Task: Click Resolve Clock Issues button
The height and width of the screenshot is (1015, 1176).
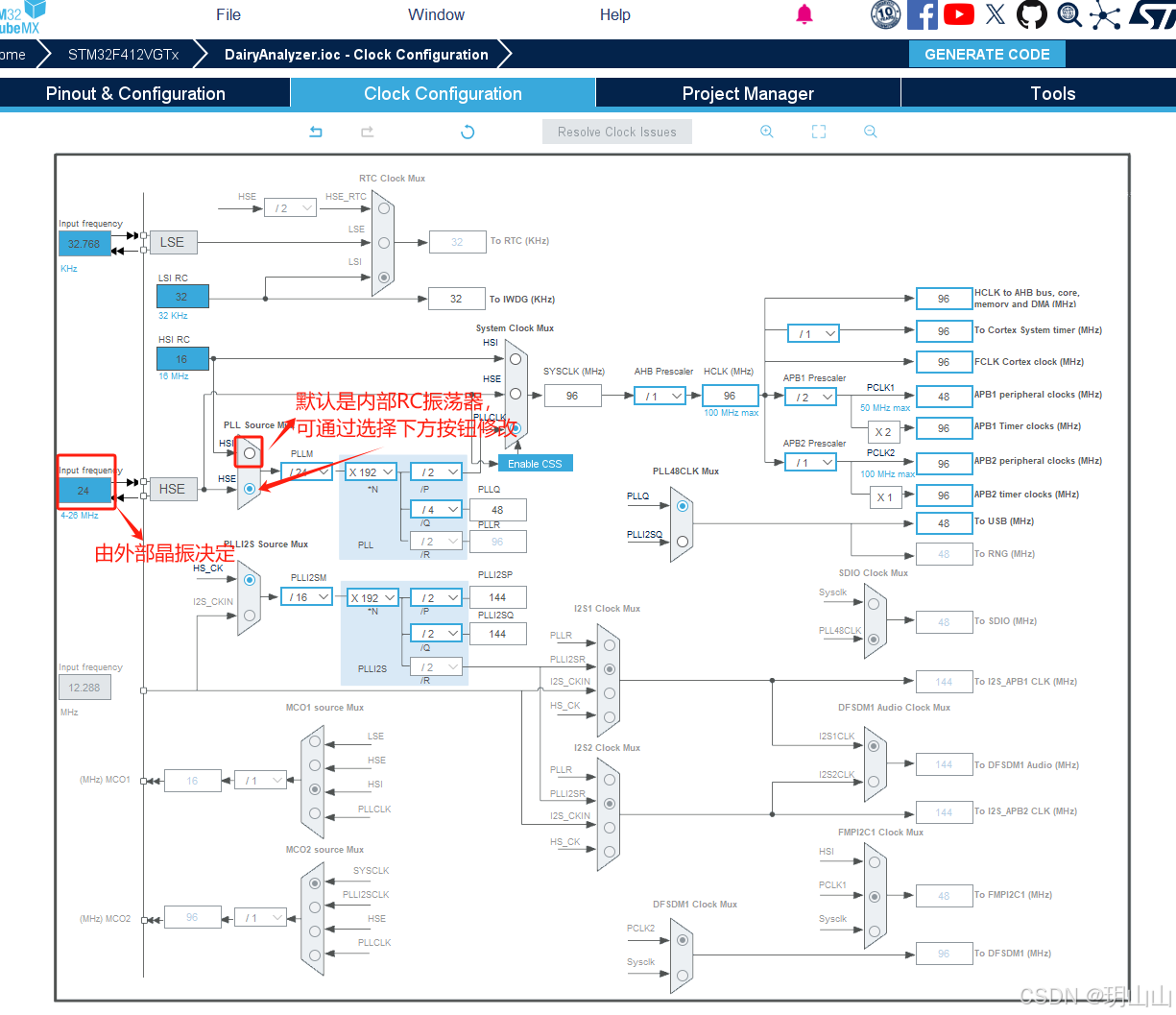Action: pos(617,132)
